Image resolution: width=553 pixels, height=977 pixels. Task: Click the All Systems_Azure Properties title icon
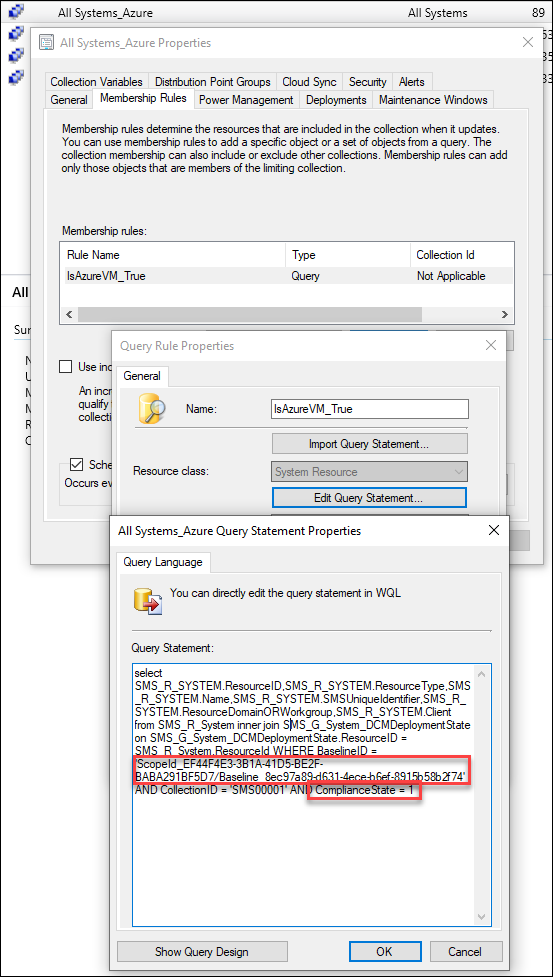coord(46,42)
